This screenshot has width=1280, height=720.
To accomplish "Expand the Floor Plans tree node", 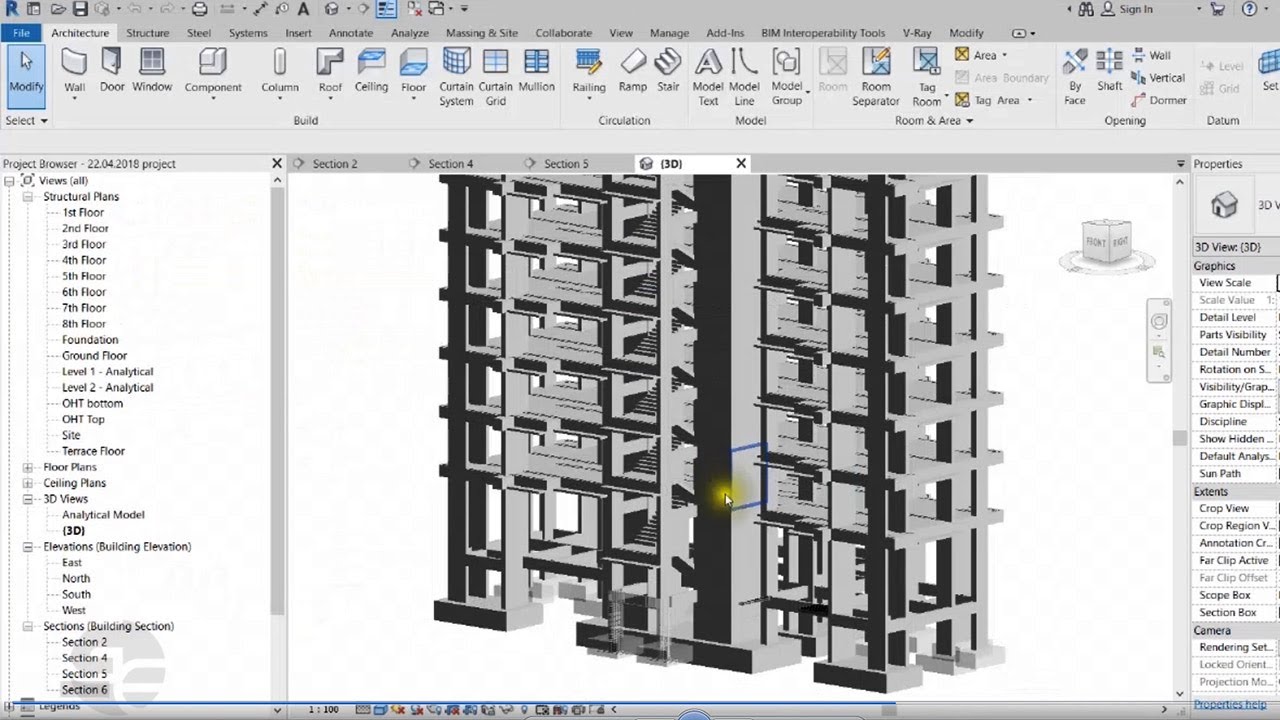I will click(x=28, y=467).
